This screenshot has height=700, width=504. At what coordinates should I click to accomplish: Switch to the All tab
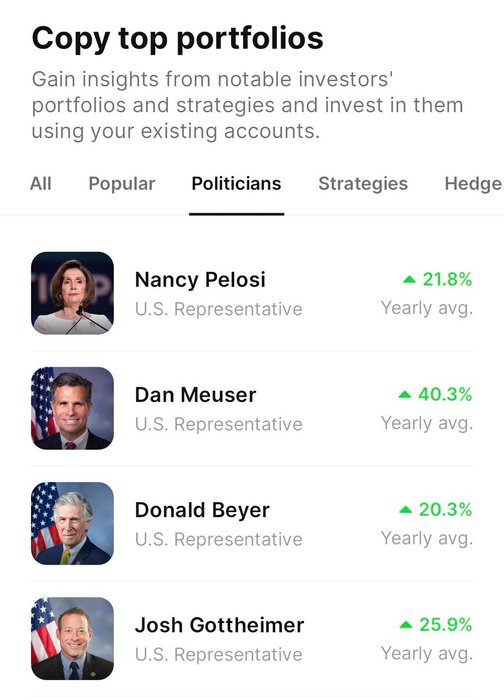point(41,183)
